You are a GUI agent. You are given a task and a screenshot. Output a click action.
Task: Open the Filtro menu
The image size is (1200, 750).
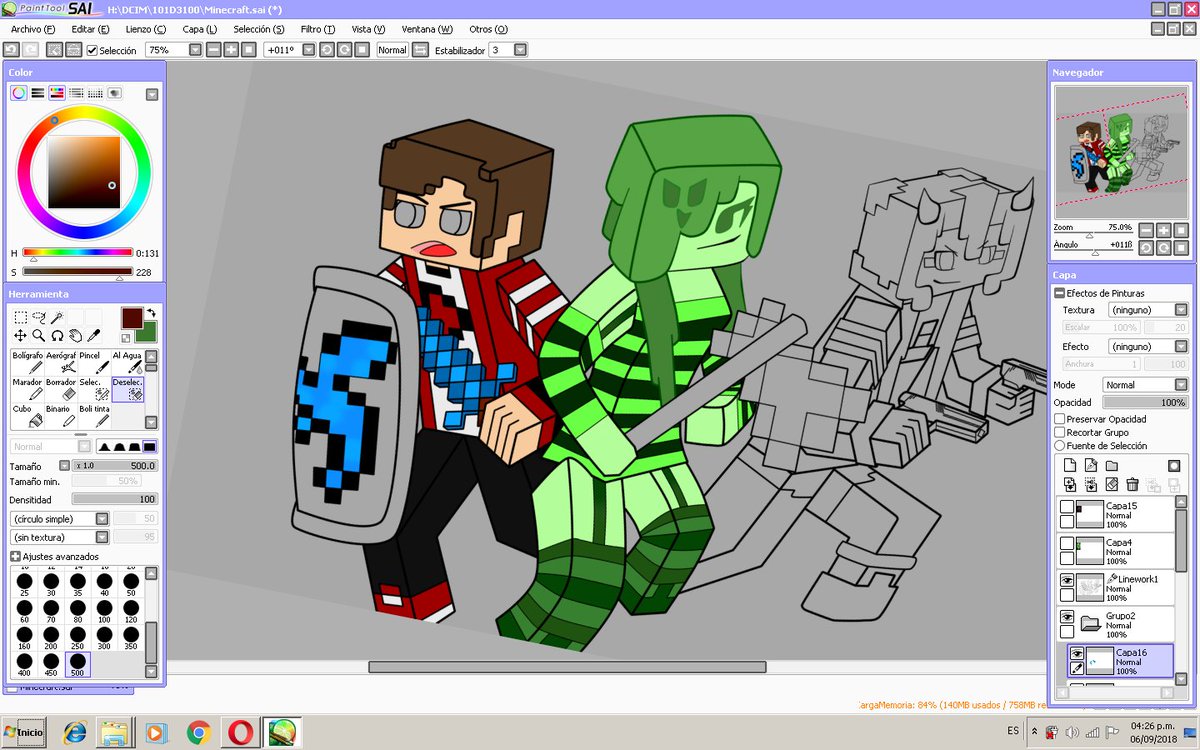[x=318, y=29]
